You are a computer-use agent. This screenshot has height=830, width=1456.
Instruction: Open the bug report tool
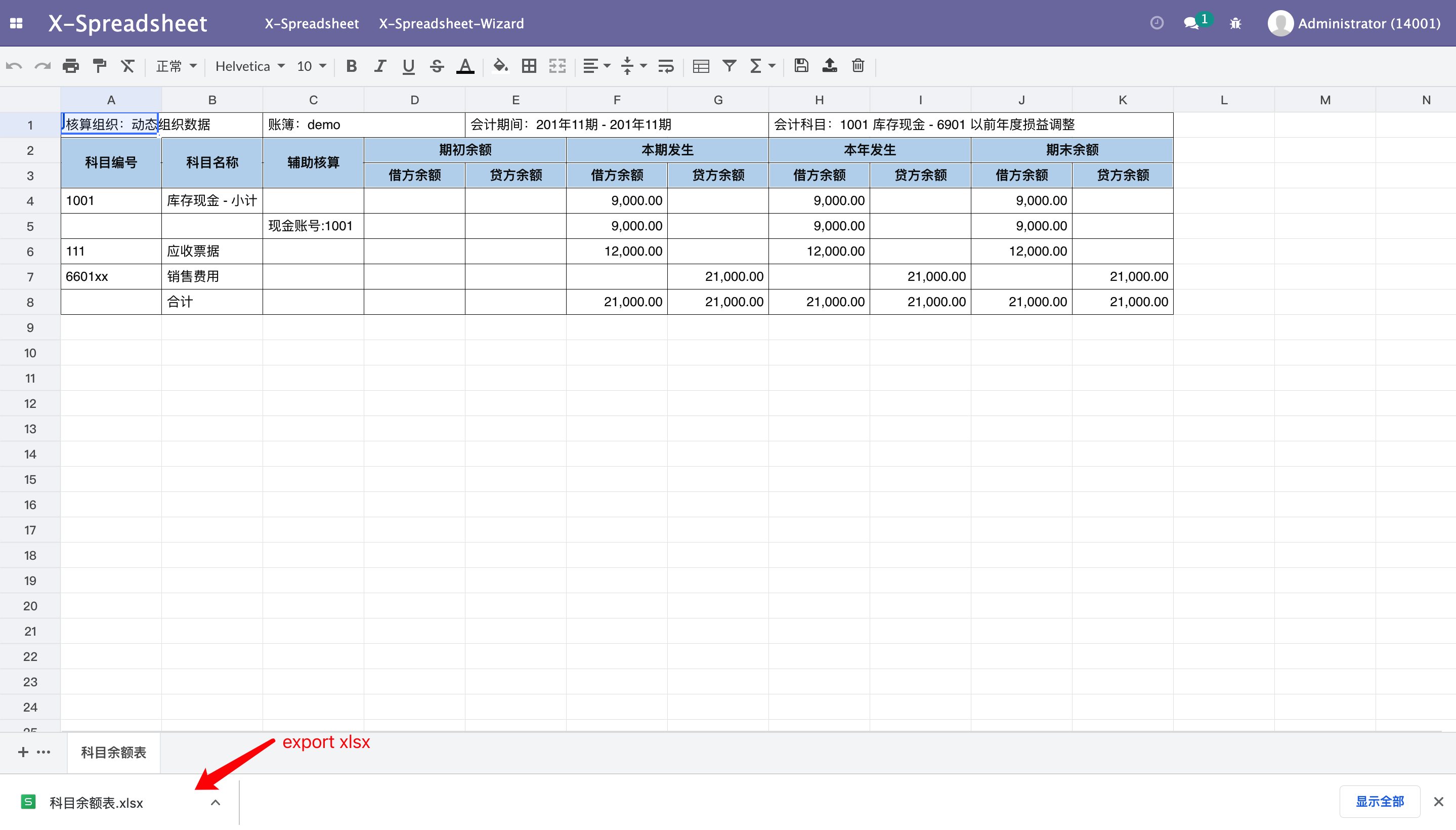coord(1234,23)
